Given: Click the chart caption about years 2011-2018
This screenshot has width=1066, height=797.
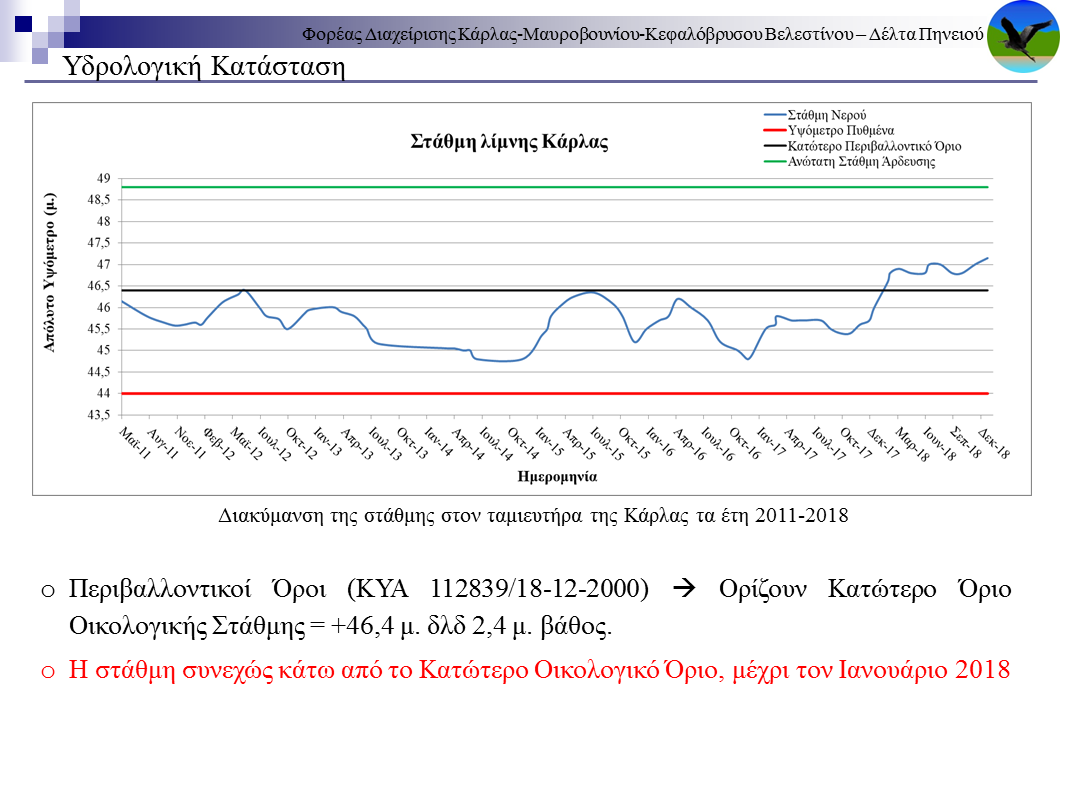Looking at the screenshot, I should point(533,516).
